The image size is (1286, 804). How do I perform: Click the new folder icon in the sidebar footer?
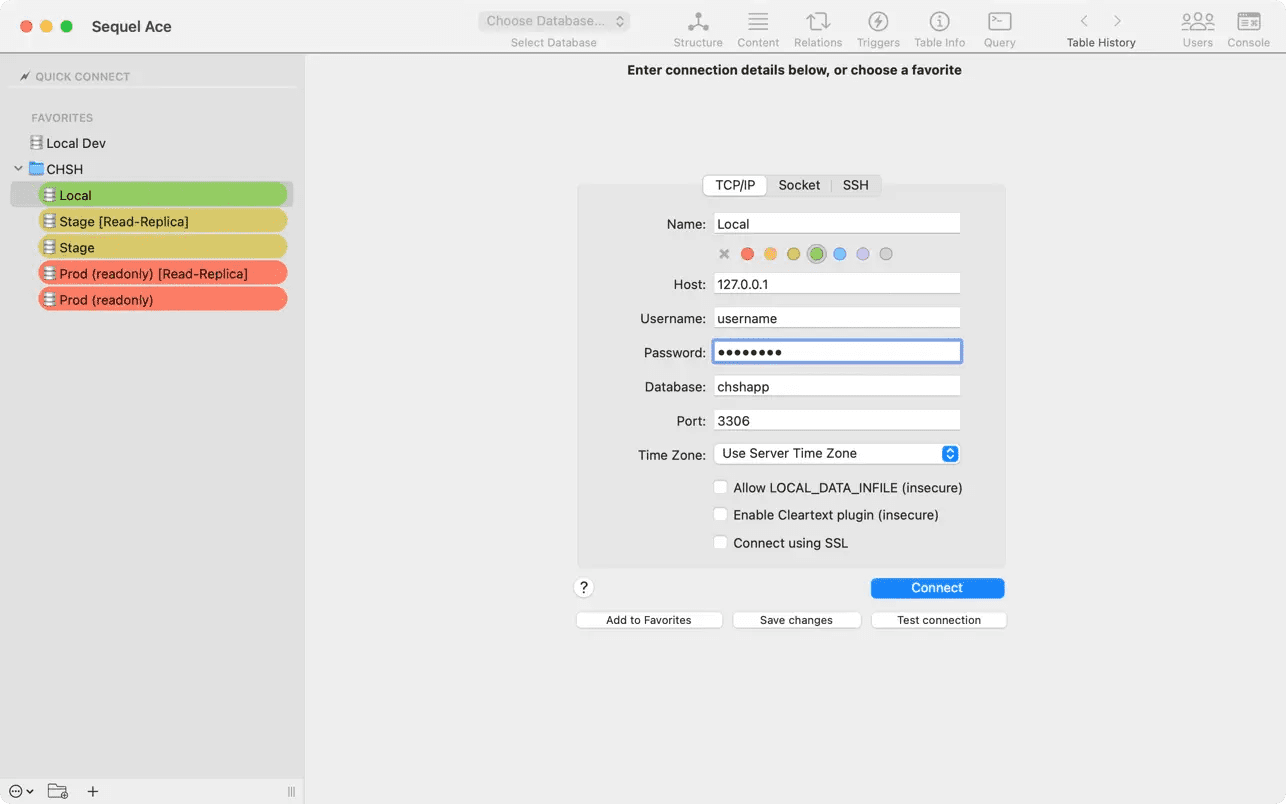click(x=58, y=791)
